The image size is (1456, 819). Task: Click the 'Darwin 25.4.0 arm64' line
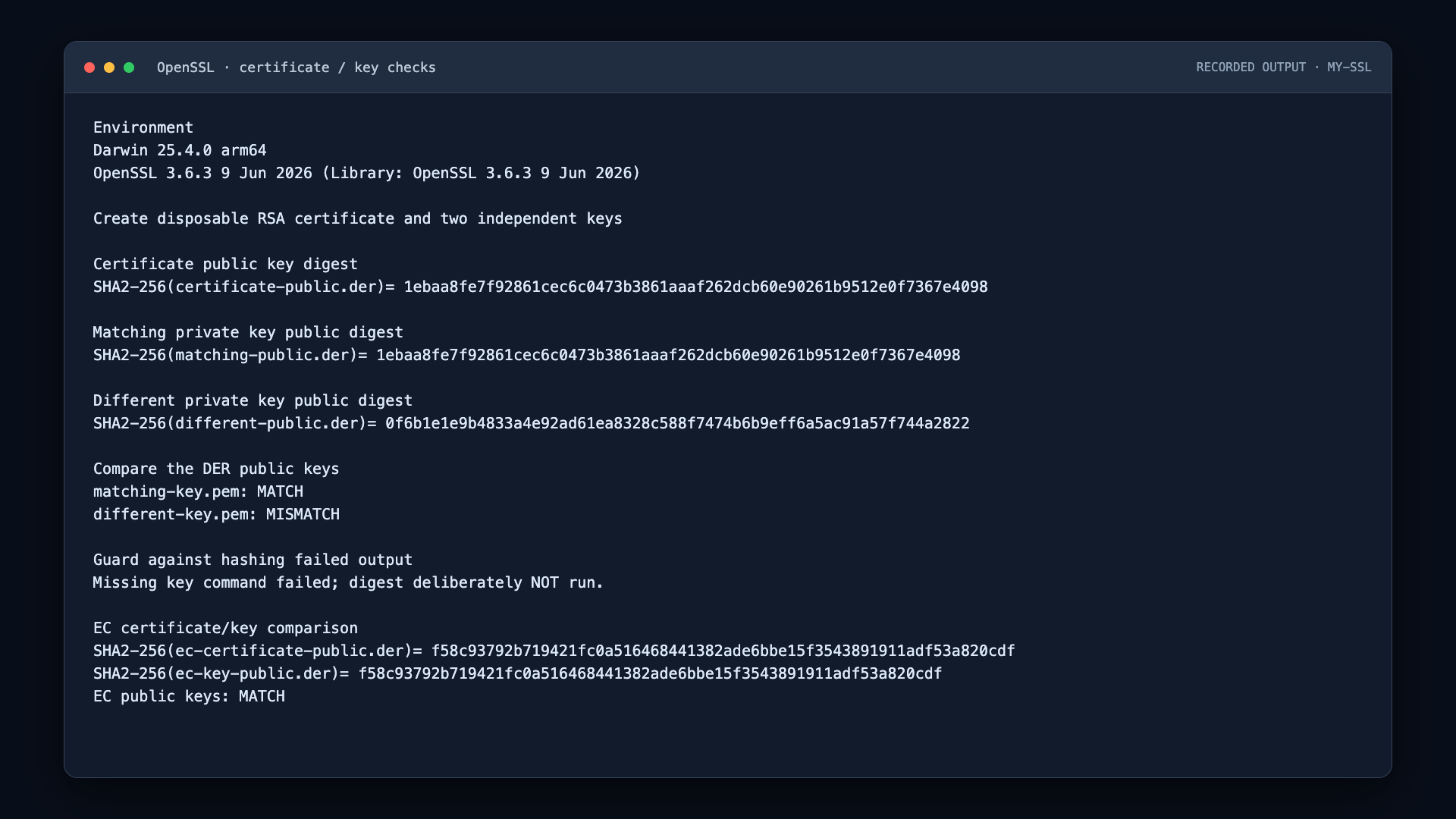click(x=180, y=150)
